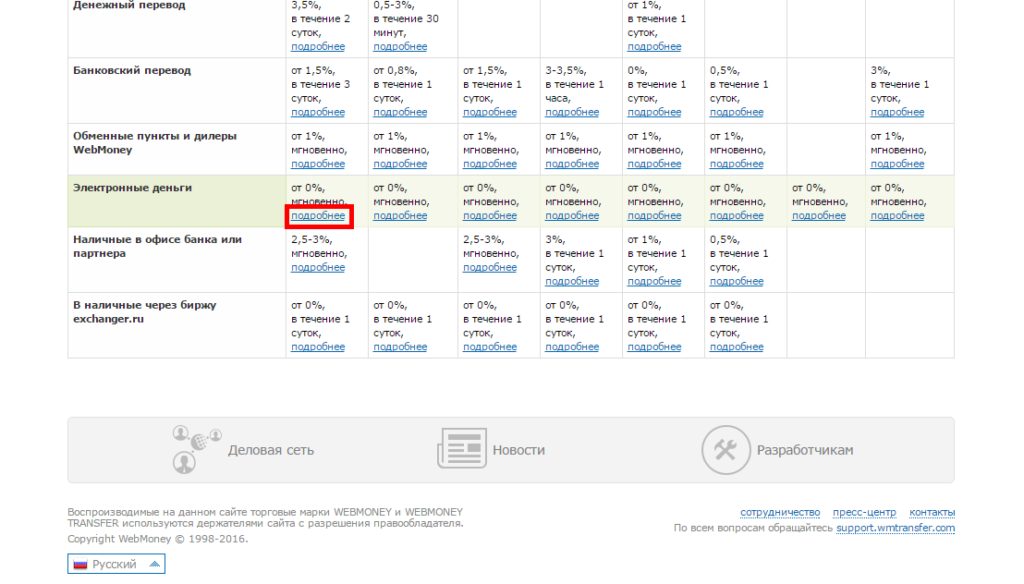Open last подробнее in Обменные пункты row
Image resolution: width=1024 pixels, height=584 pixels.
[x=897, y=164]
